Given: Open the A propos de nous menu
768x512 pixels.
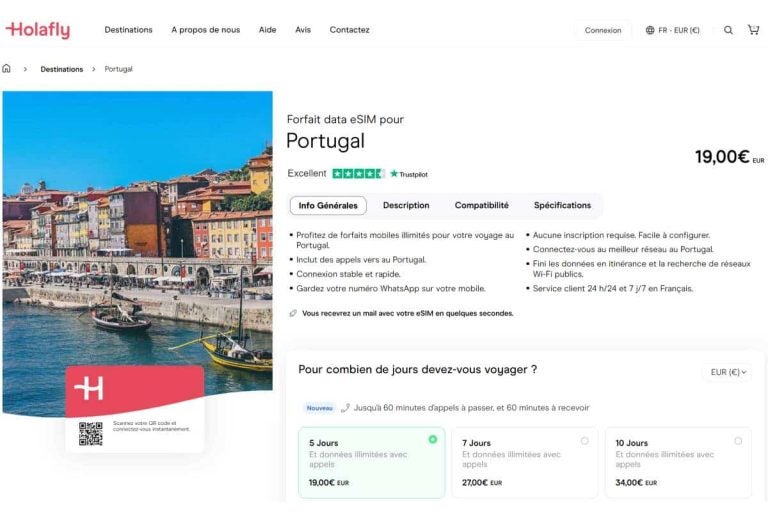Looking at the screenshot, I should tap(206, 30).
